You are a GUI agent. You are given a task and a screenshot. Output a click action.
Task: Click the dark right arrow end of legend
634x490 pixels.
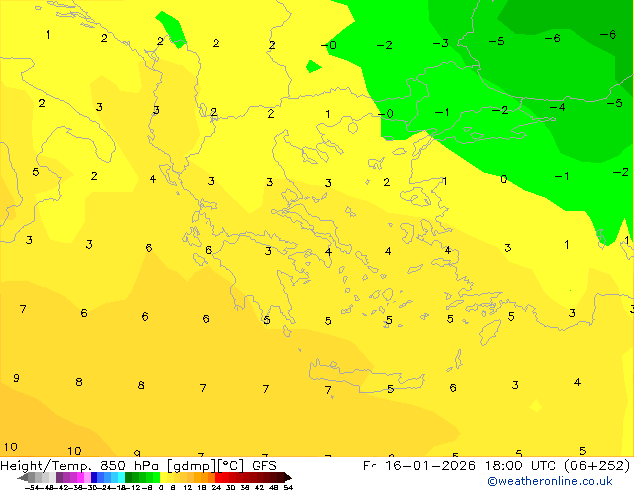pos(288,477)
